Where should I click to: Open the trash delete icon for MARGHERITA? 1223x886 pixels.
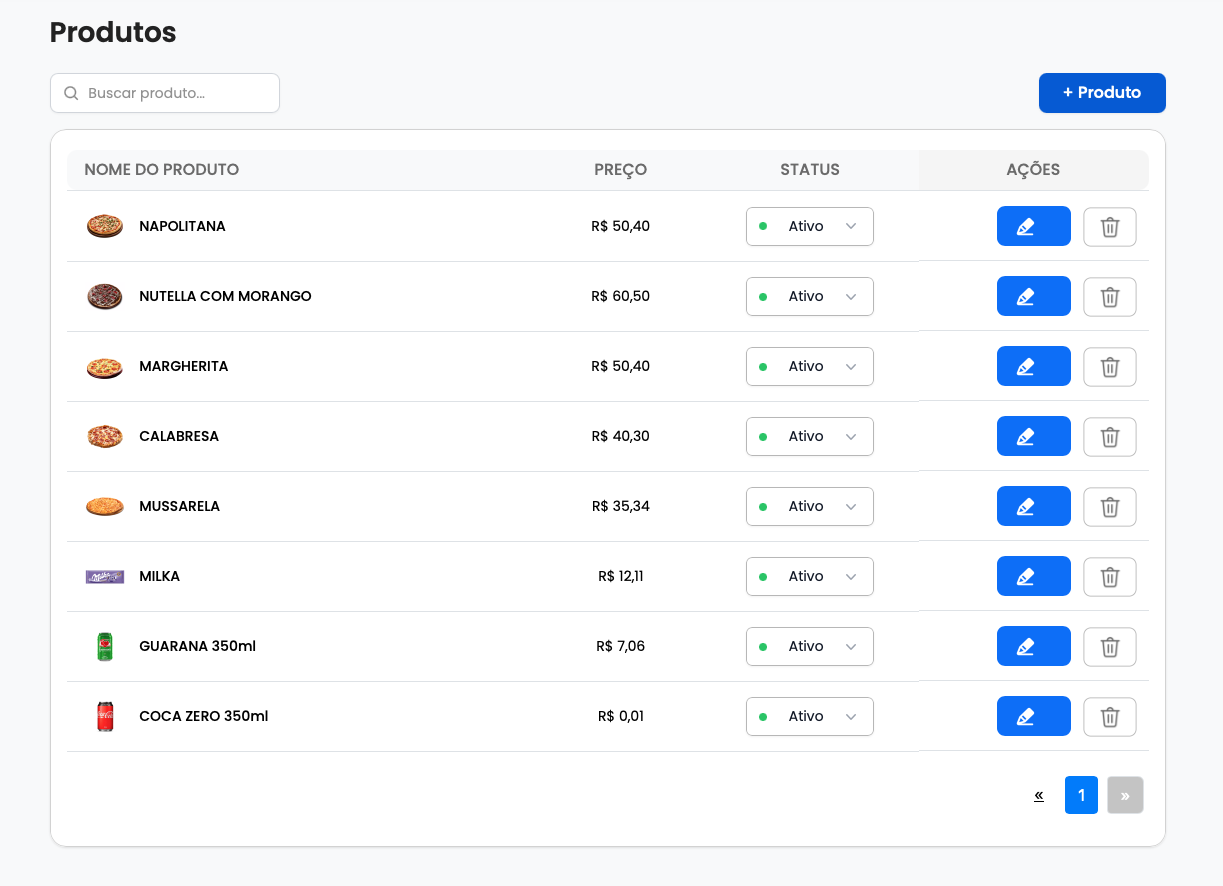pyautogui.click(x=1109, y=366)
